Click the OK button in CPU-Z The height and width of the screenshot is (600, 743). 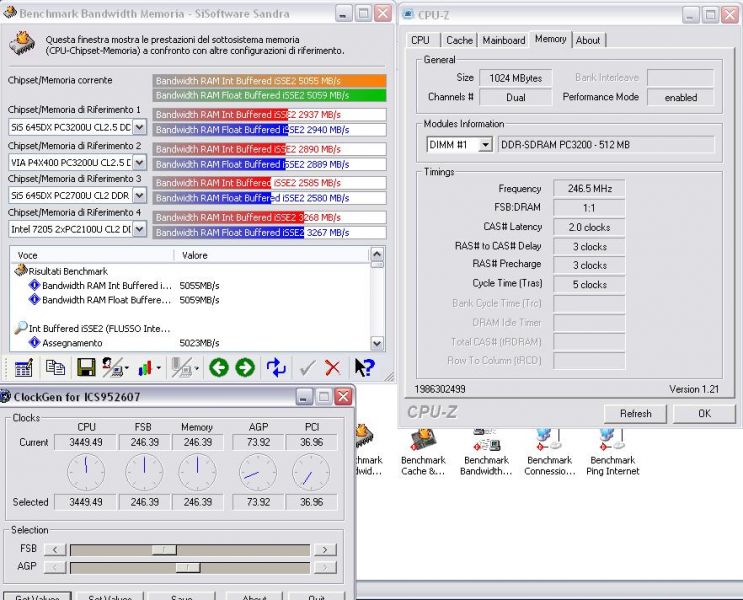704,414
